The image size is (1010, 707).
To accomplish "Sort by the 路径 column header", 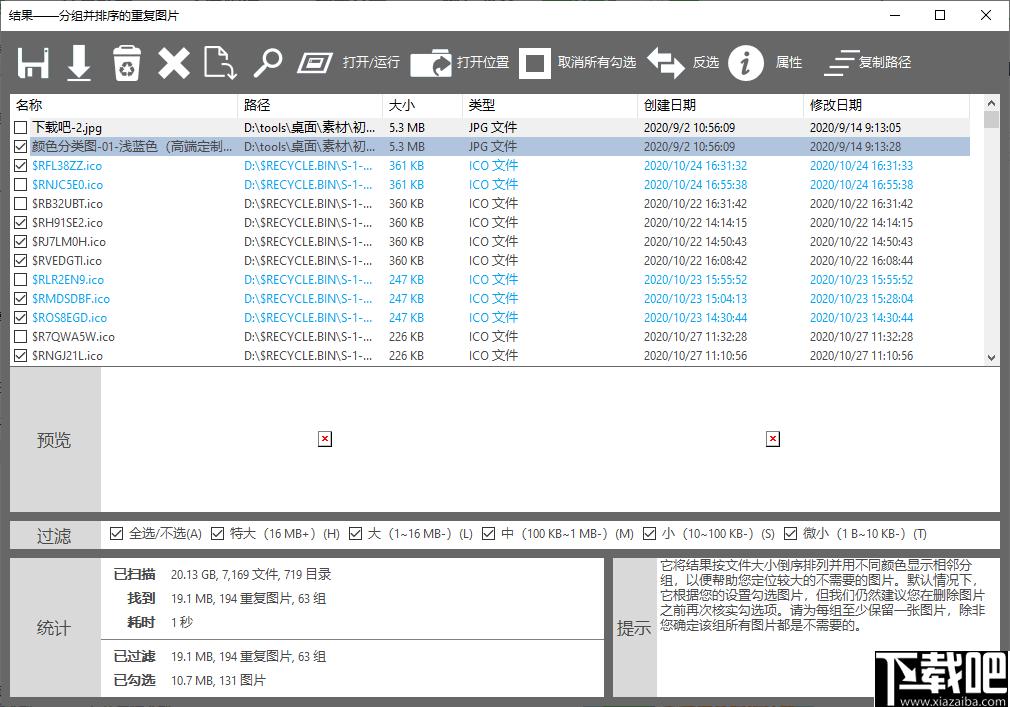I will tap(310, 105).
